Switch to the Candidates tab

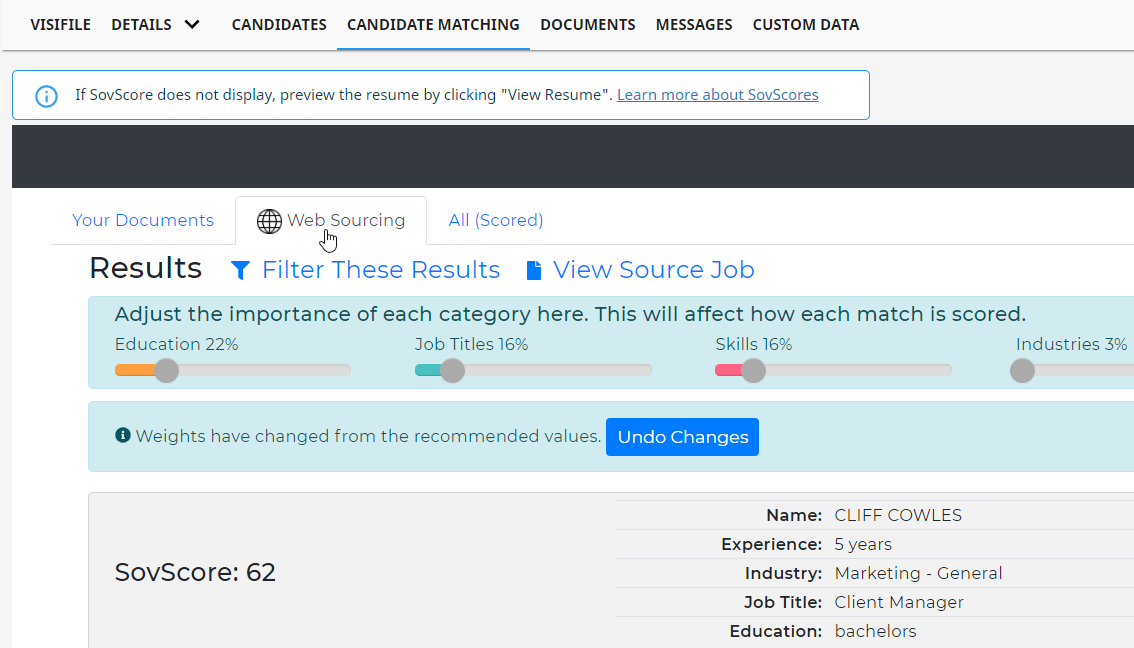(279, 25)
